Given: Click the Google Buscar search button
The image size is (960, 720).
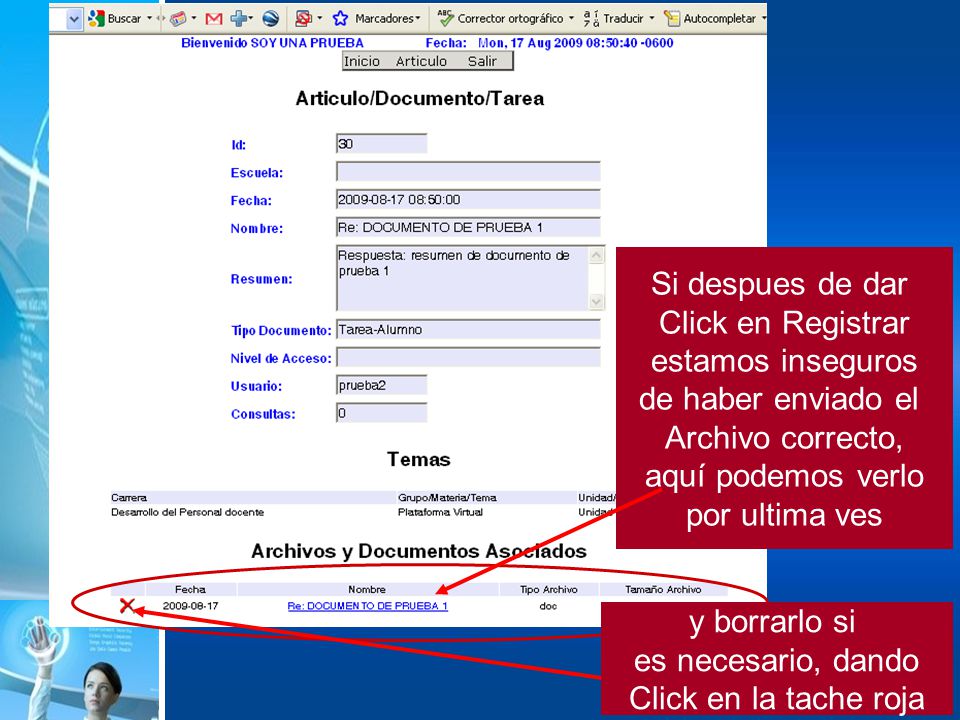Looking at the screenshot, I should point(115,18).
